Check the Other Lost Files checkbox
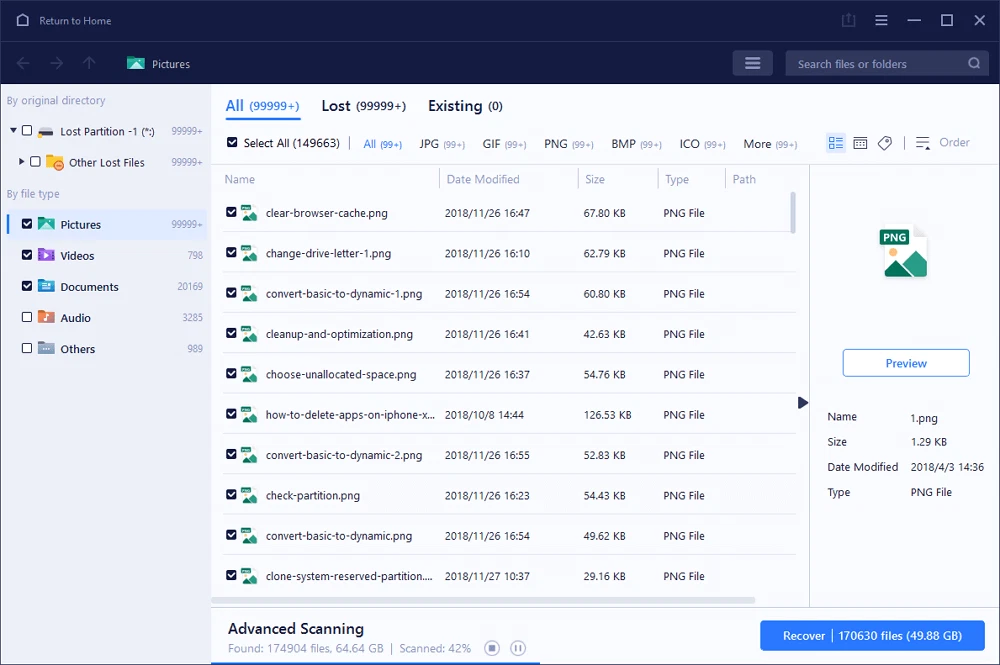1000x665 pixels. [x=35, y=162]
